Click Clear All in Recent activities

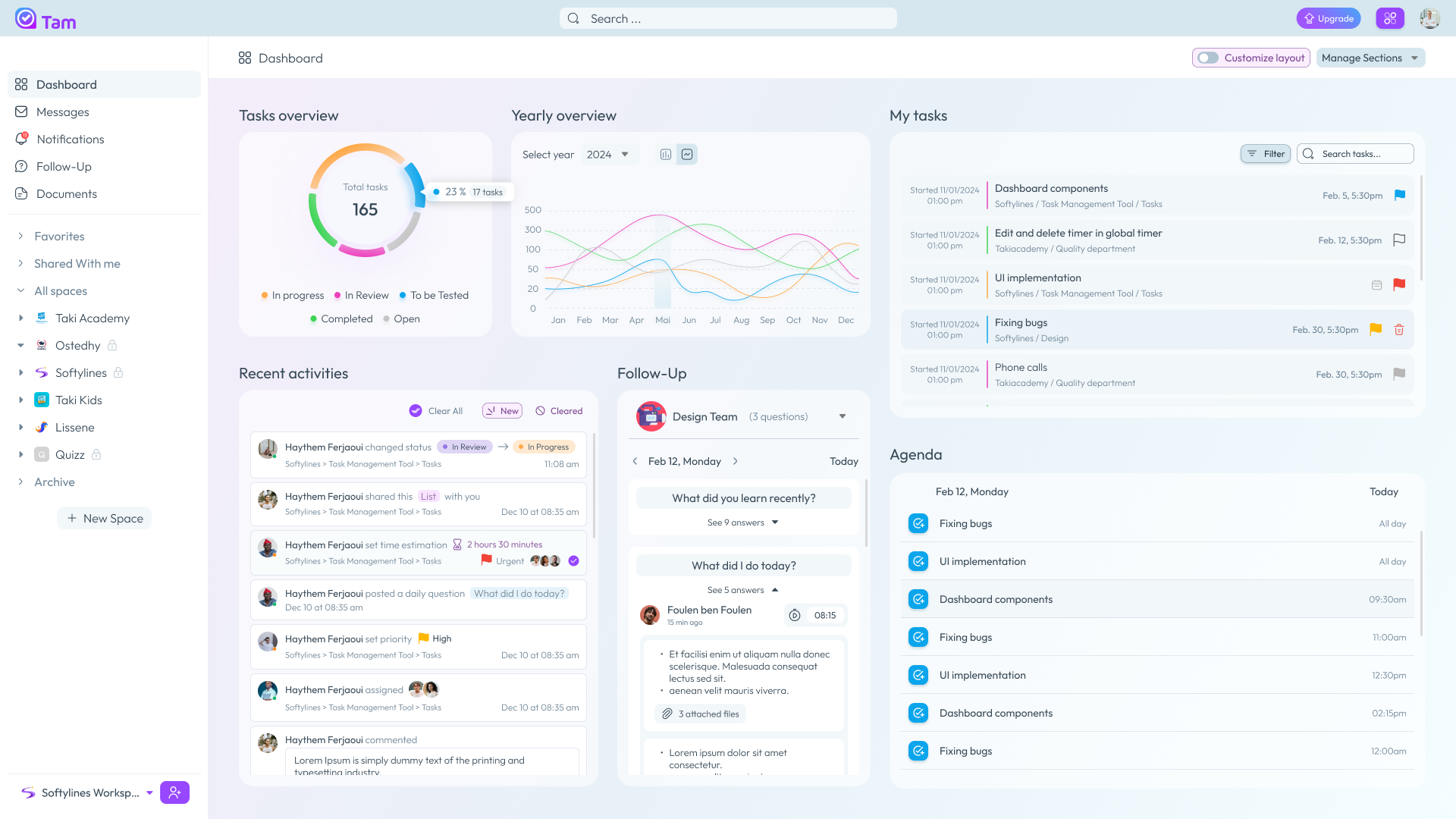[x=436, y=411]
